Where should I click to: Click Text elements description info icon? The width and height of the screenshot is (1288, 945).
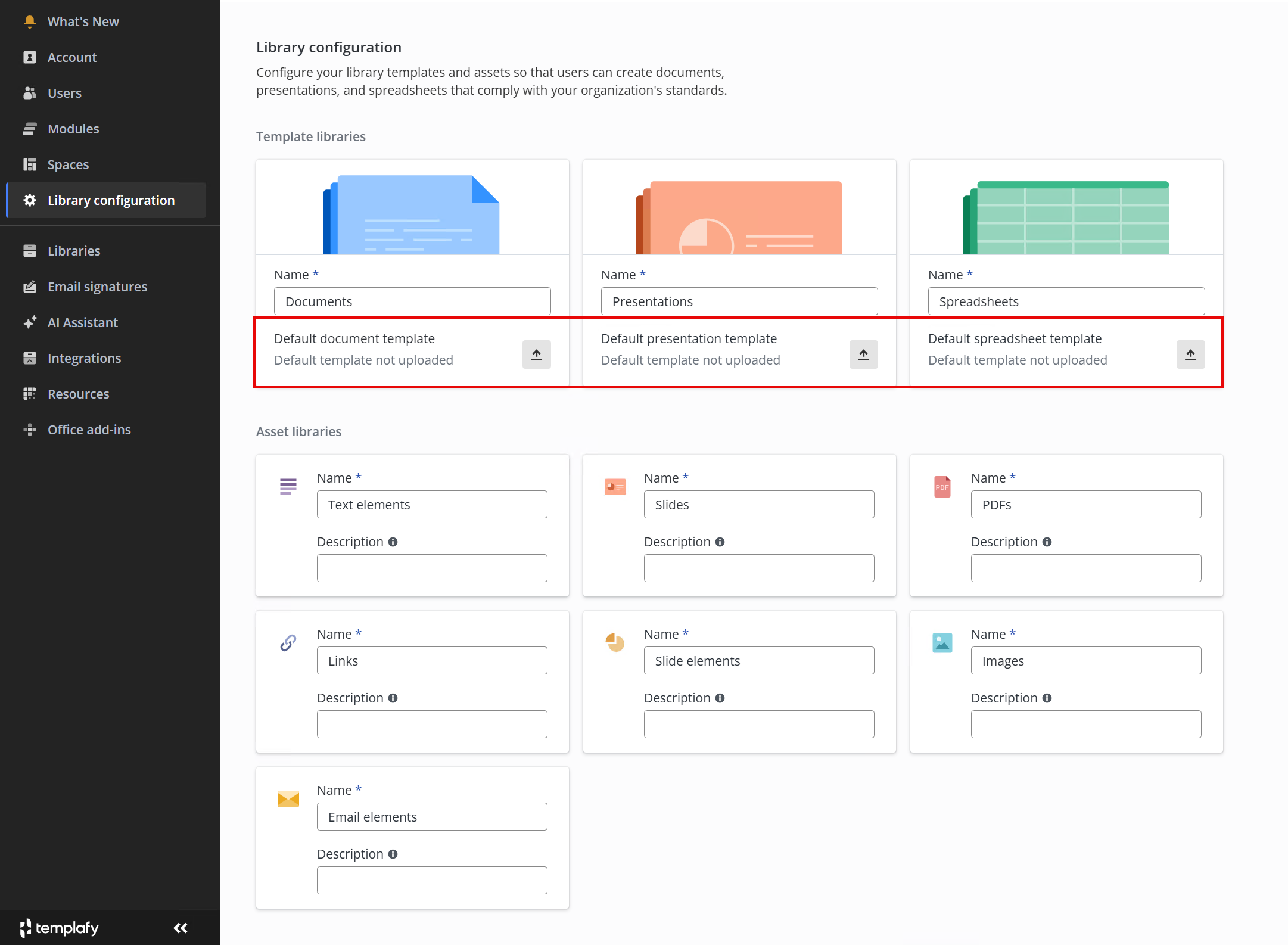pos(393,542)
